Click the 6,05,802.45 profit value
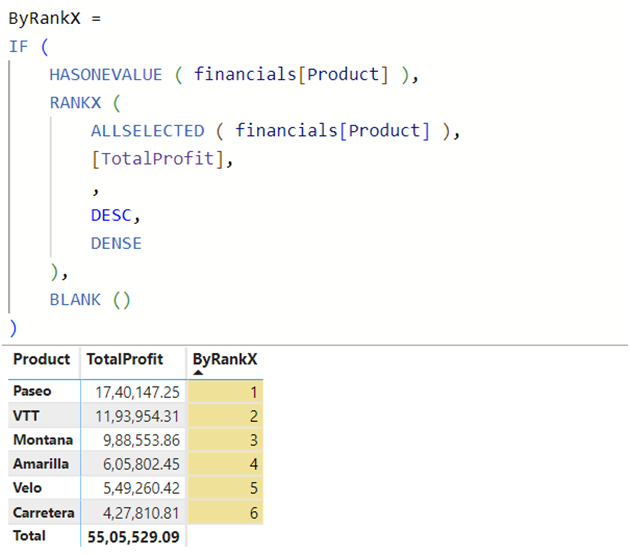Screen dimensions: 630x555 pos(141,465)
